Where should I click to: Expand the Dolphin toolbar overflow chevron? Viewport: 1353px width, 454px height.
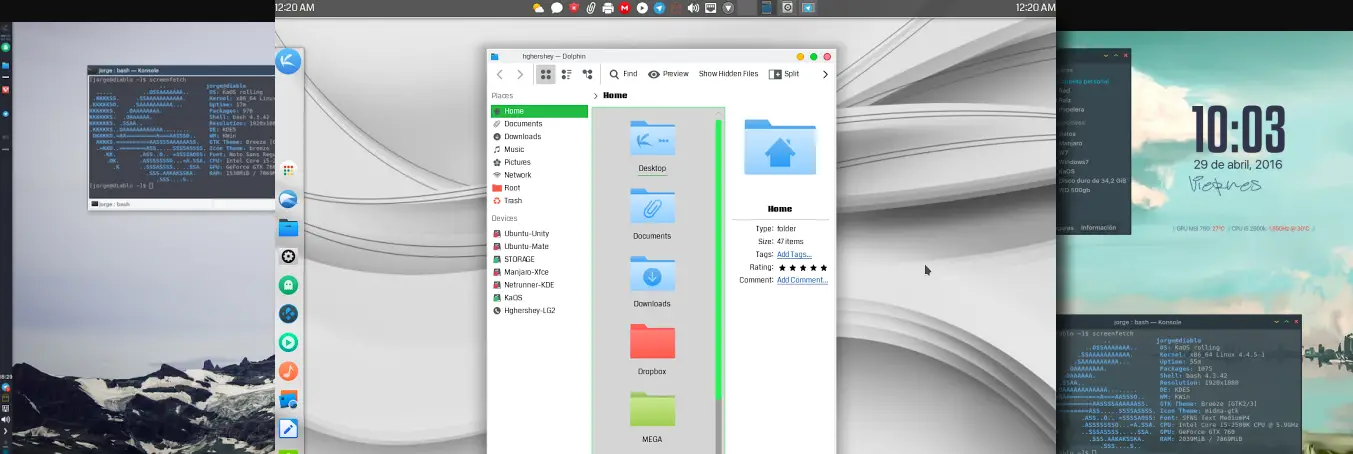point(825,74)
